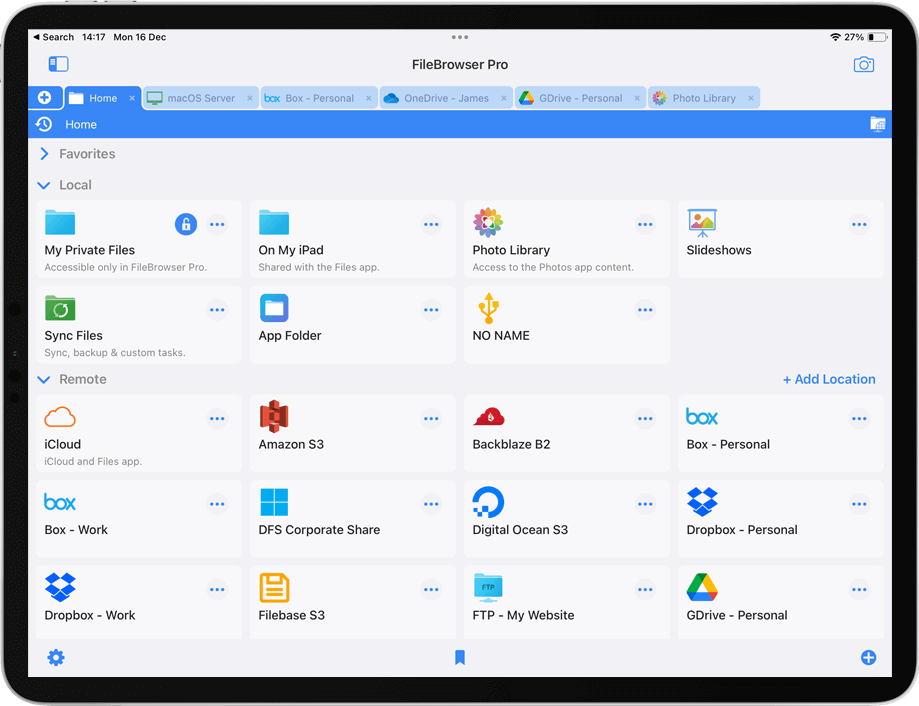Click the bookmark icon in bottom bar
919x706 pixels.
(460, 657)
